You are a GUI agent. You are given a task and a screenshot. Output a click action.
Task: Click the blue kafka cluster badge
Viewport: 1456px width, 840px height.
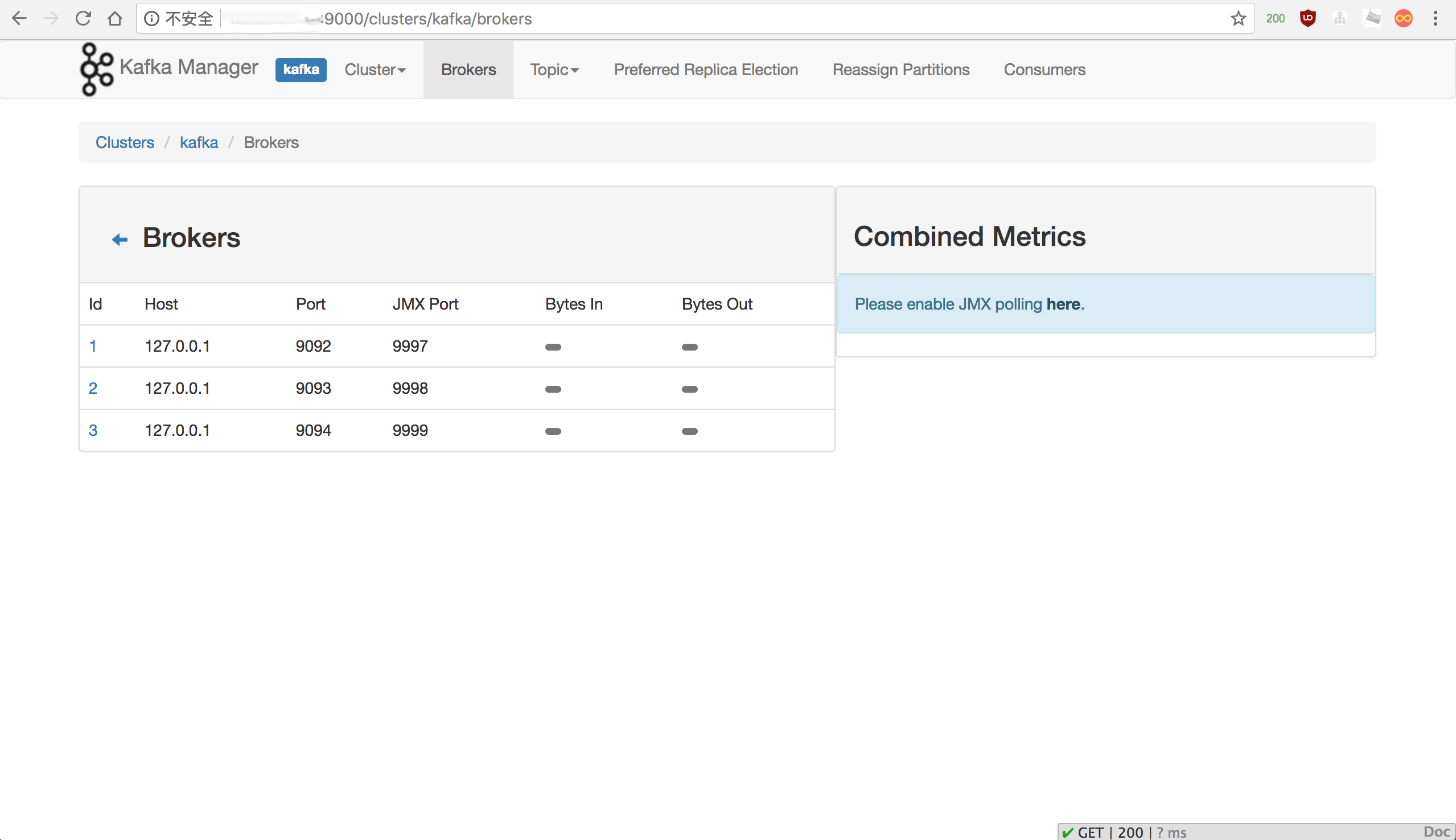[301, 70]
